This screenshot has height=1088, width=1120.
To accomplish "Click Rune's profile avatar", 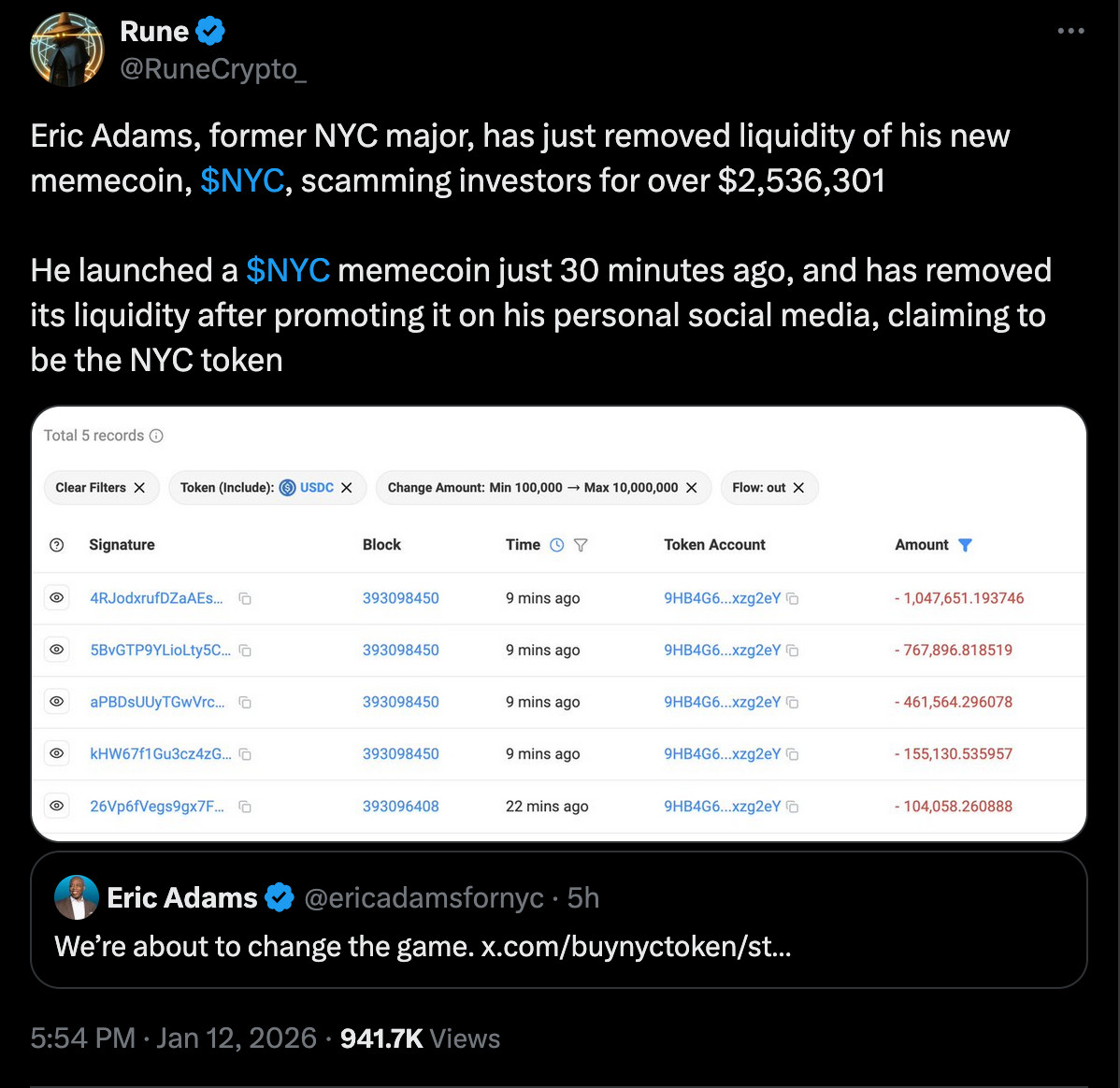I will click(x=66, y=50).
